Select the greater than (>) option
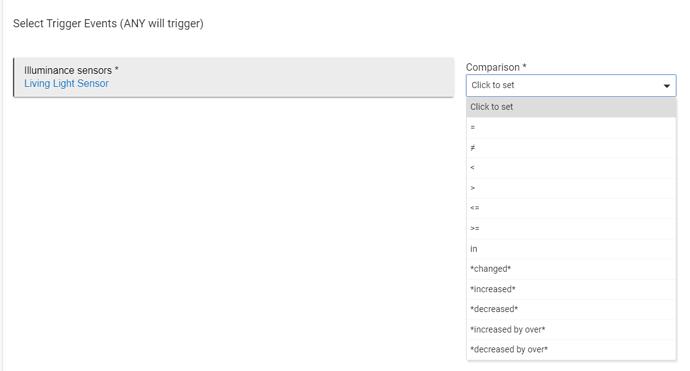 tap(571, 188)
